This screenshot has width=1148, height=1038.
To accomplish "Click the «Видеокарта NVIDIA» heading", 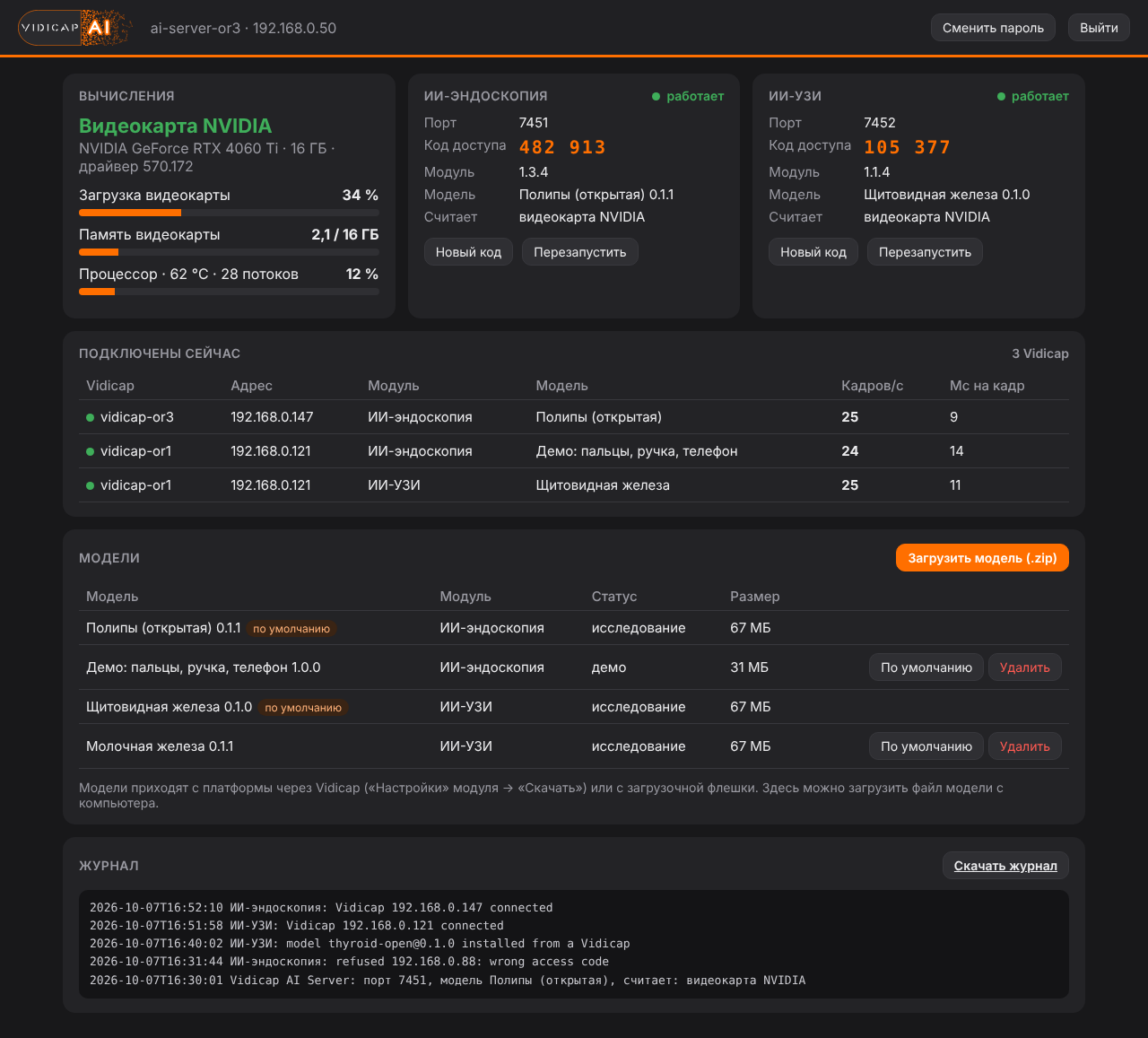I will (175, 126).
